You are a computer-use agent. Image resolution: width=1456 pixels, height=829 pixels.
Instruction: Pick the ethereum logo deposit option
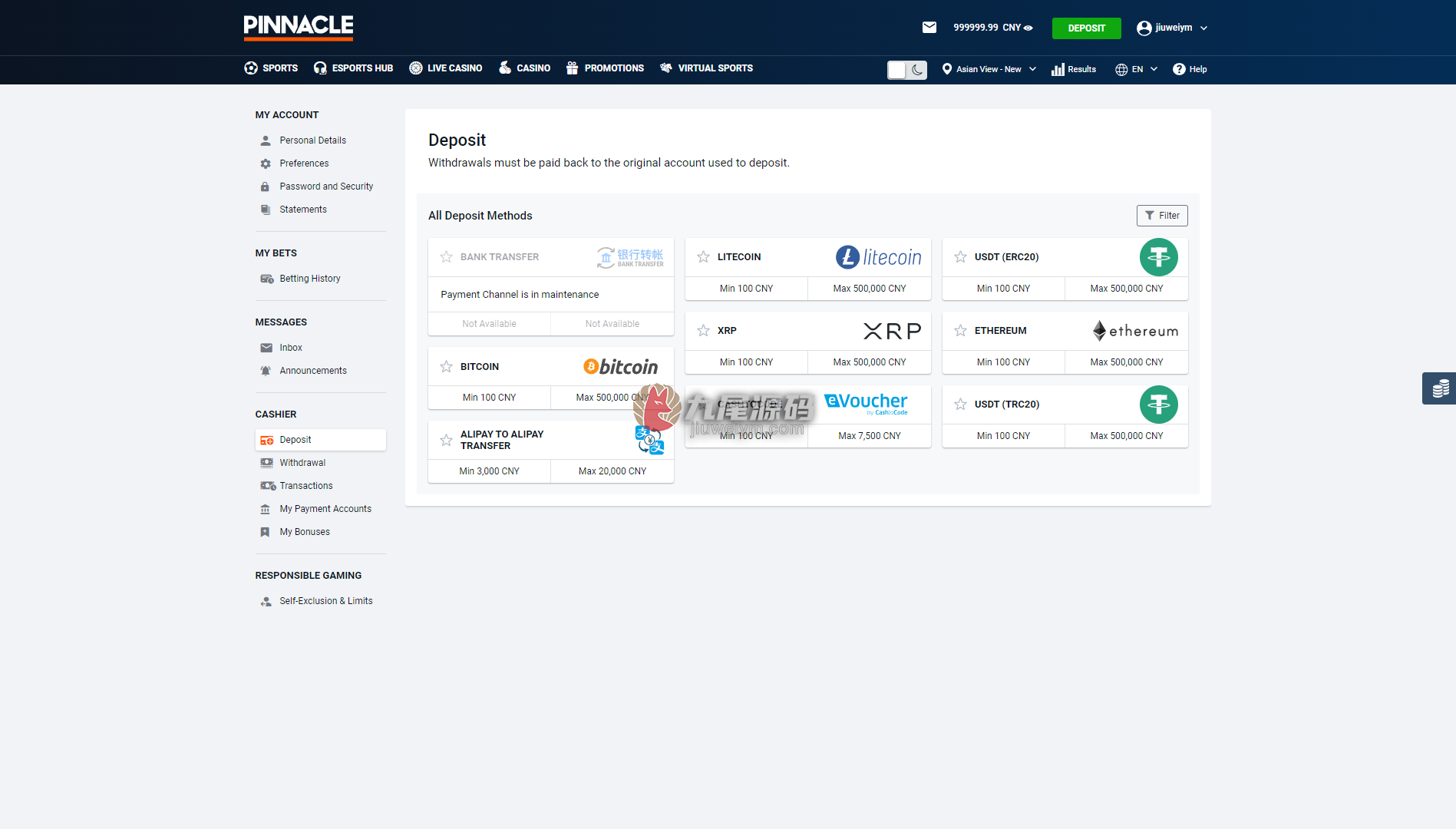1135,331
